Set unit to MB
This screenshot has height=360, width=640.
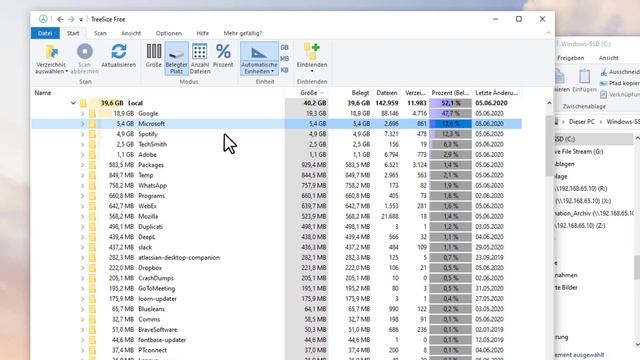pyautogui.click(x=284, y=59)
